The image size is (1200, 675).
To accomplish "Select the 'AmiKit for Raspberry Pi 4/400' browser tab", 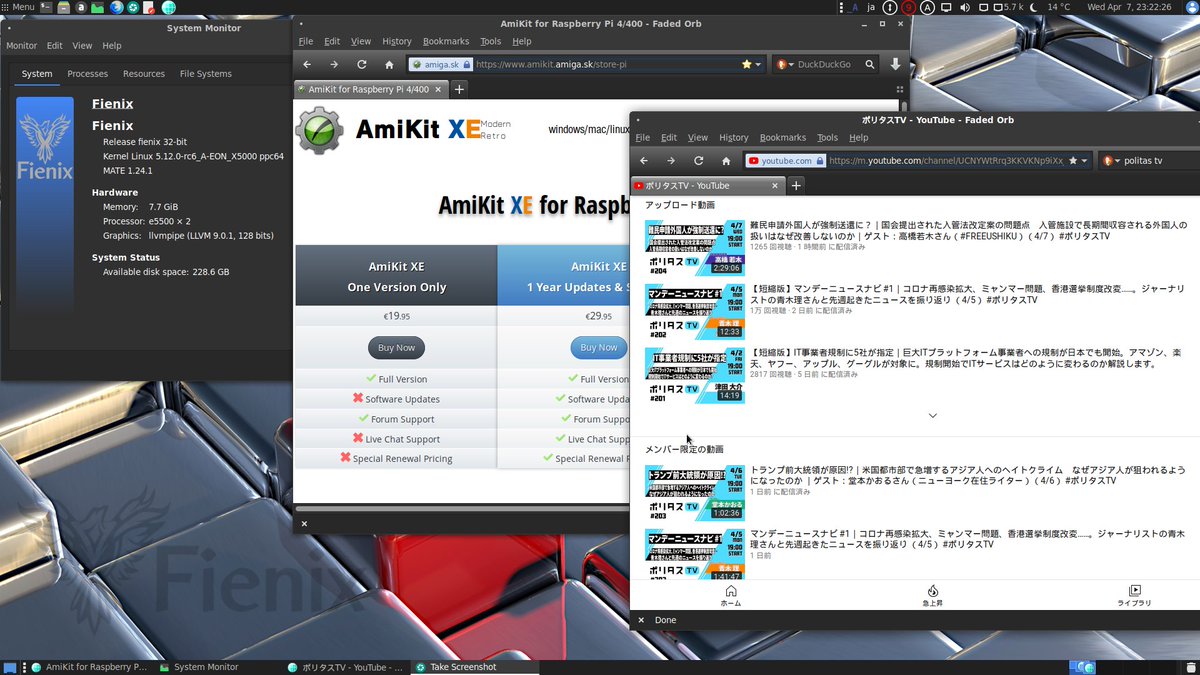I will point(370,89).
